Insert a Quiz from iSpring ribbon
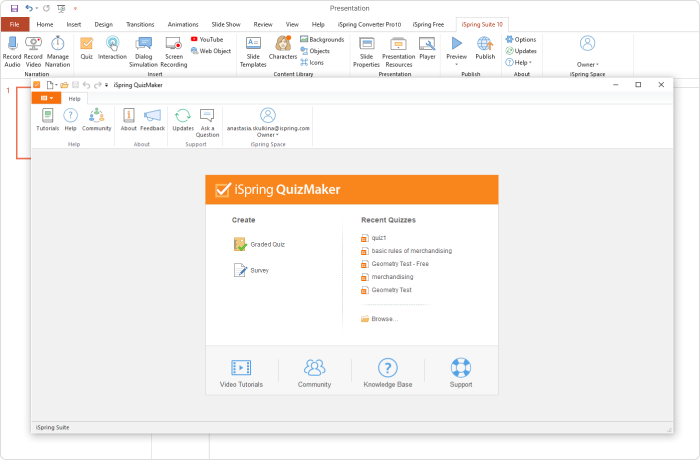 [87, 48]
